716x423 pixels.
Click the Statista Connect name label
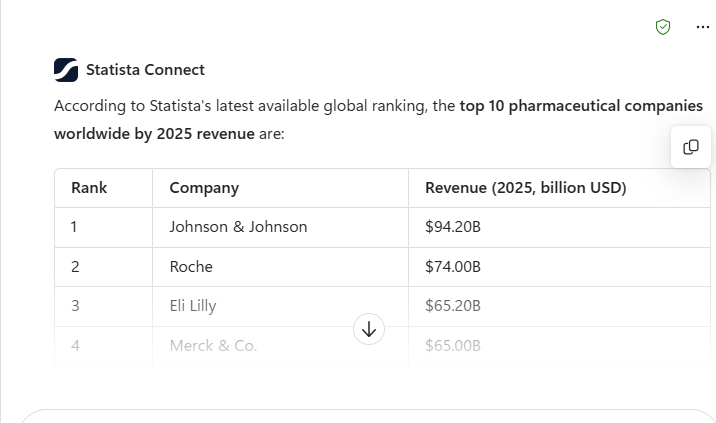[145, 70]
